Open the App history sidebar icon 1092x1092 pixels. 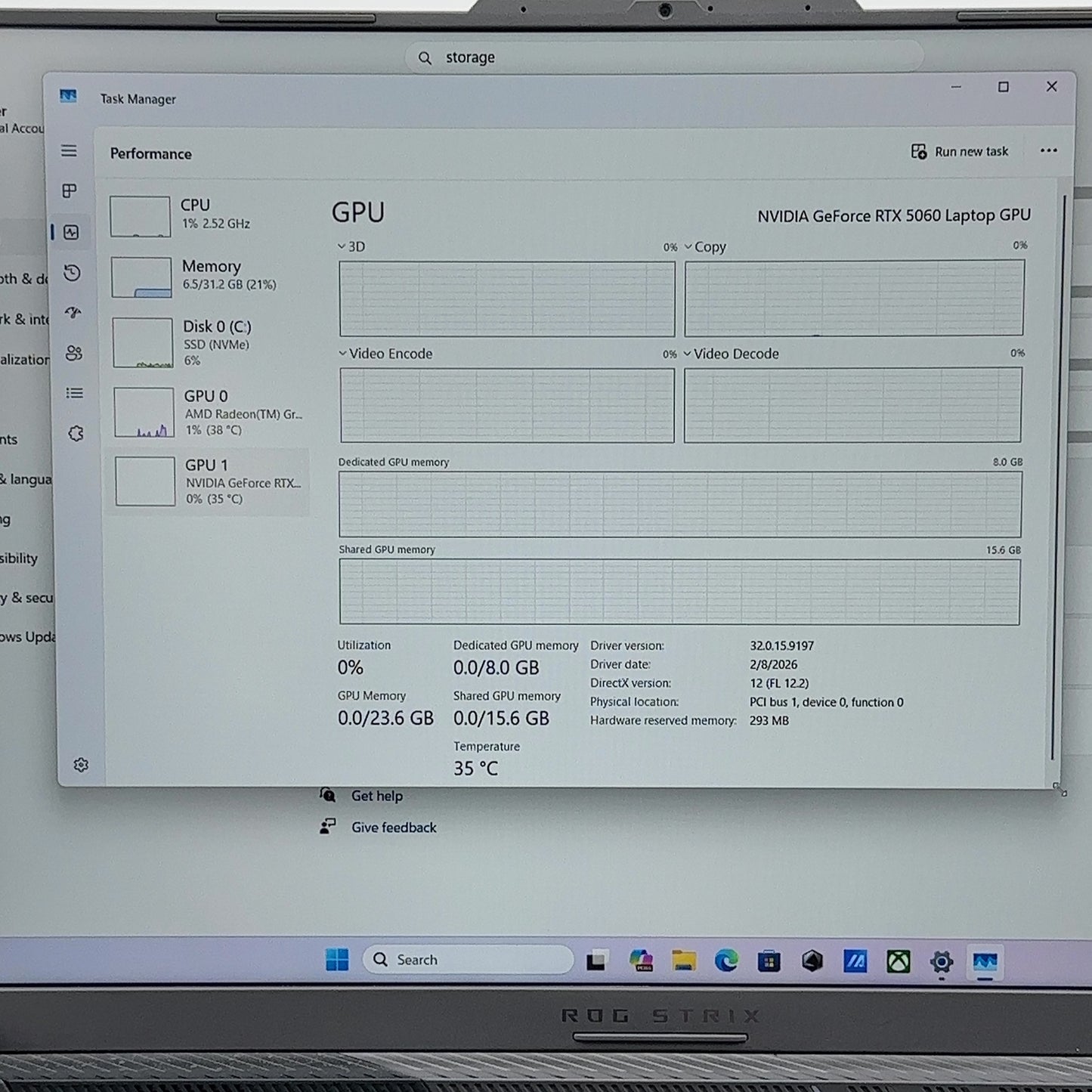[x=72, y=273]
